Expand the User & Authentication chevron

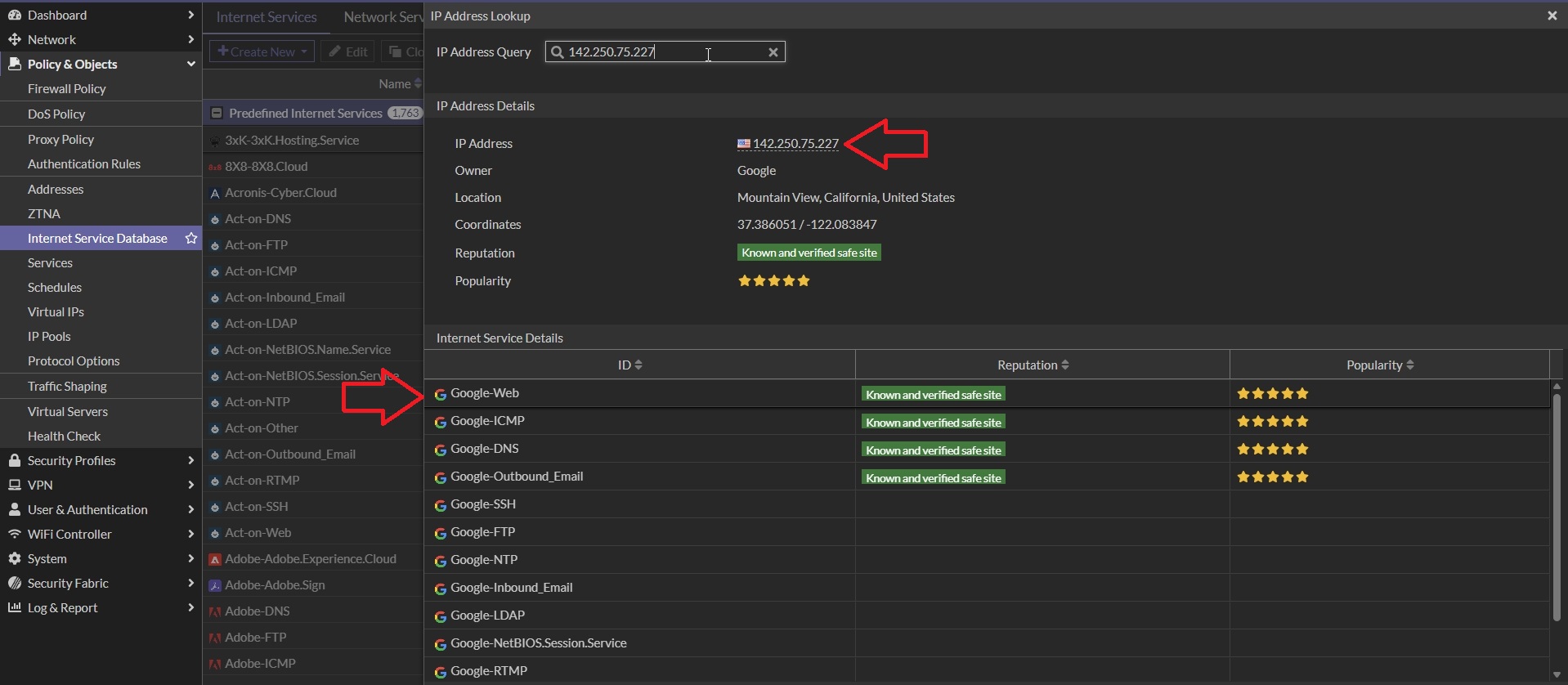pos(190,509)
